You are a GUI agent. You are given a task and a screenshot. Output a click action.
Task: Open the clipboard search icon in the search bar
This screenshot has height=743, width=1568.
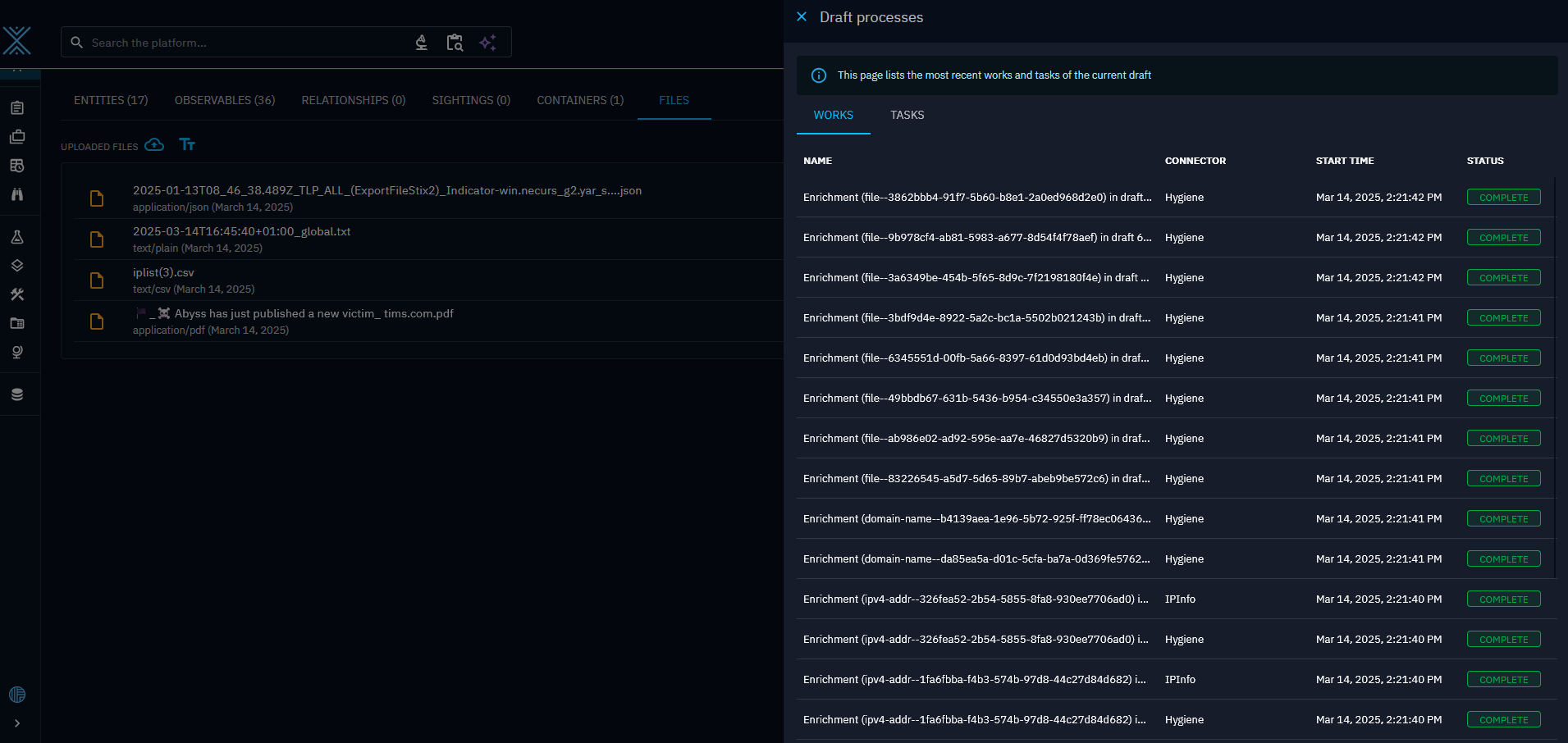(455, 43)
